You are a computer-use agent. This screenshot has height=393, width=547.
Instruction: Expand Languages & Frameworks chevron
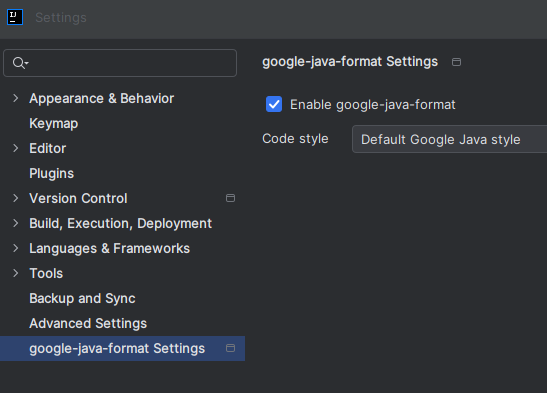click(x=16, y=248)
